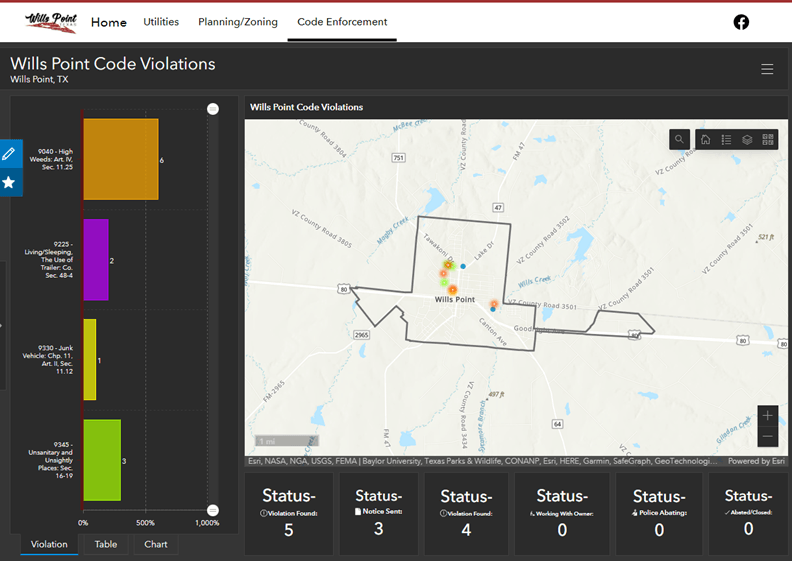Select the orange High Weeds bar
This screenshot has height=561, width=792.
click(x=121, y=159)
